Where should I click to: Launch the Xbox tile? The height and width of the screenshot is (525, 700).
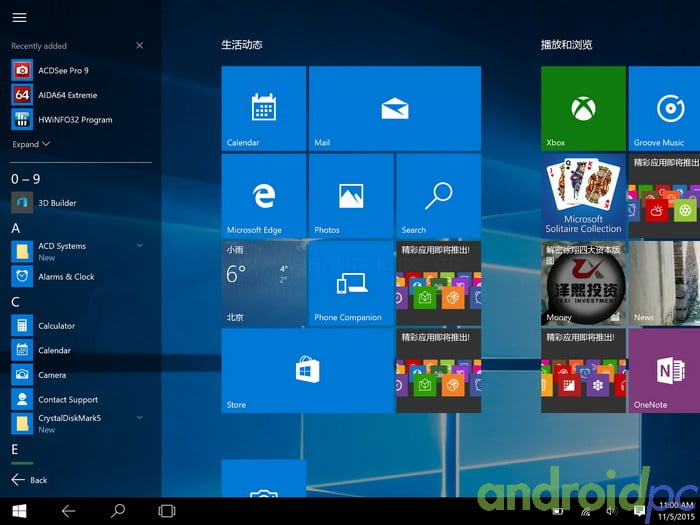(x=583, y=108)
